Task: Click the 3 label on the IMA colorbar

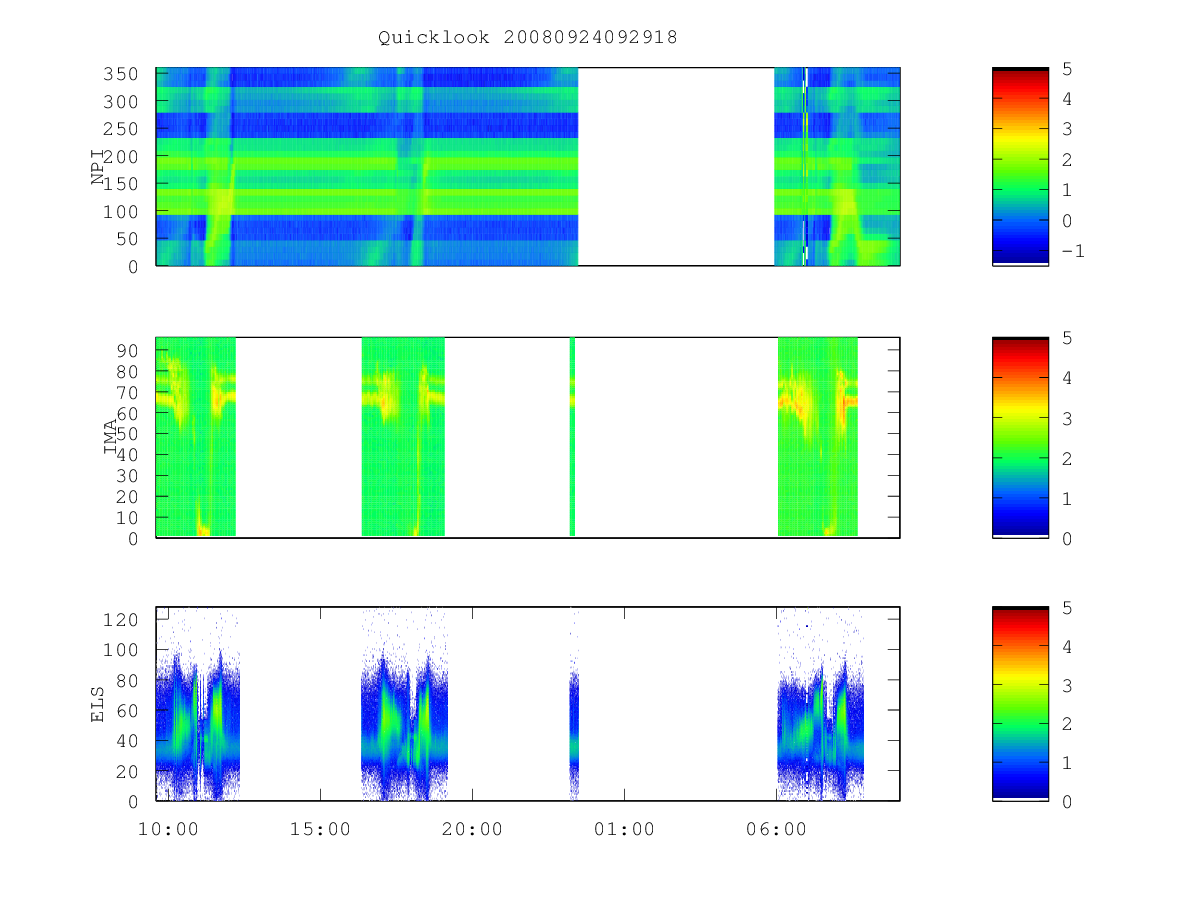Action: click(x=1066, y=418)
